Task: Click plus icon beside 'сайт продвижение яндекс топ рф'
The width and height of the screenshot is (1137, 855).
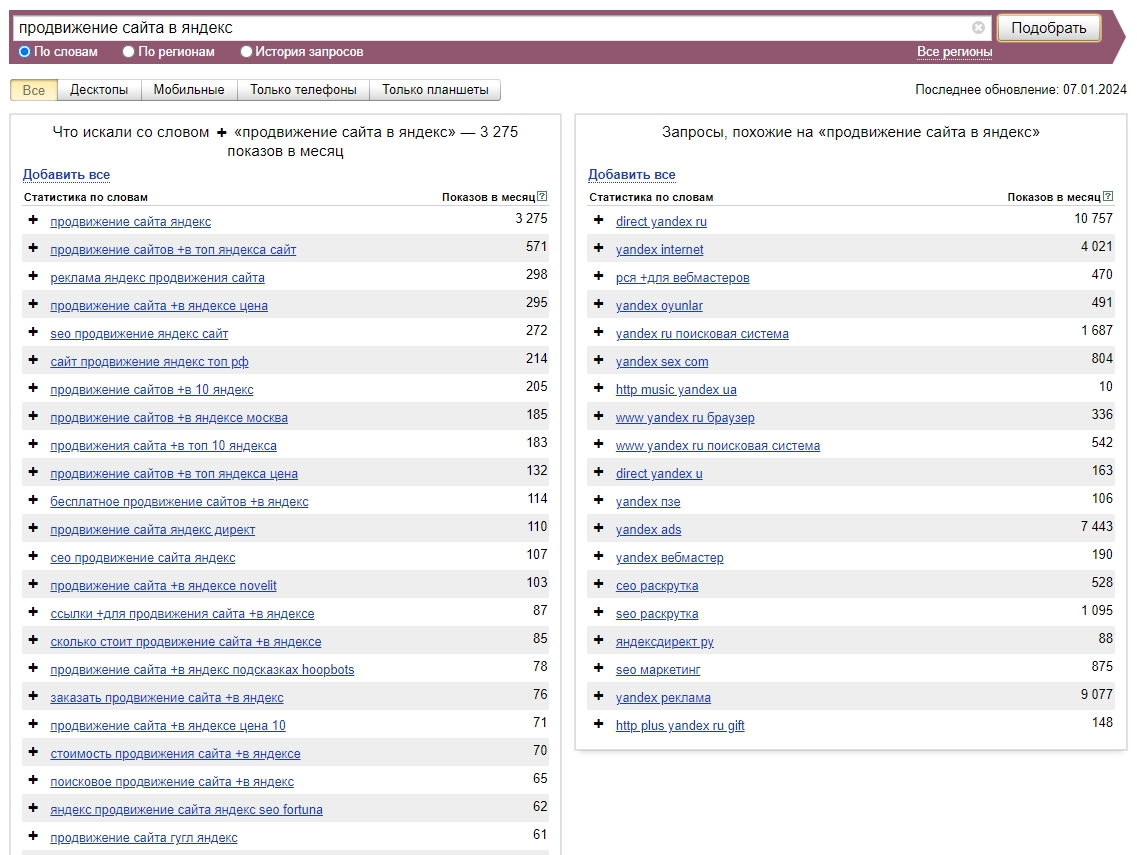Action: [33, 360]
